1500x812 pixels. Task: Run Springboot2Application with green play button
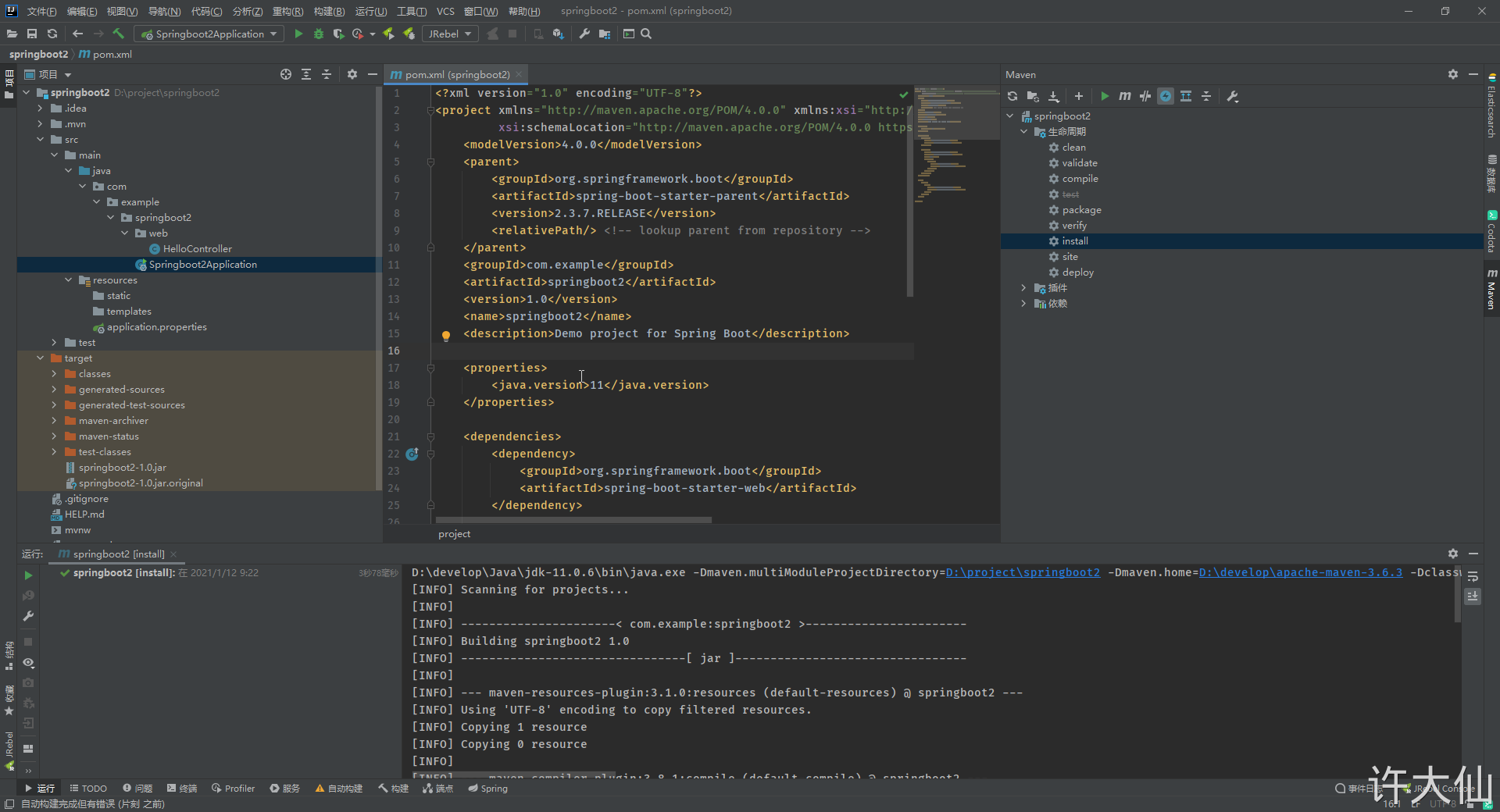298,34
